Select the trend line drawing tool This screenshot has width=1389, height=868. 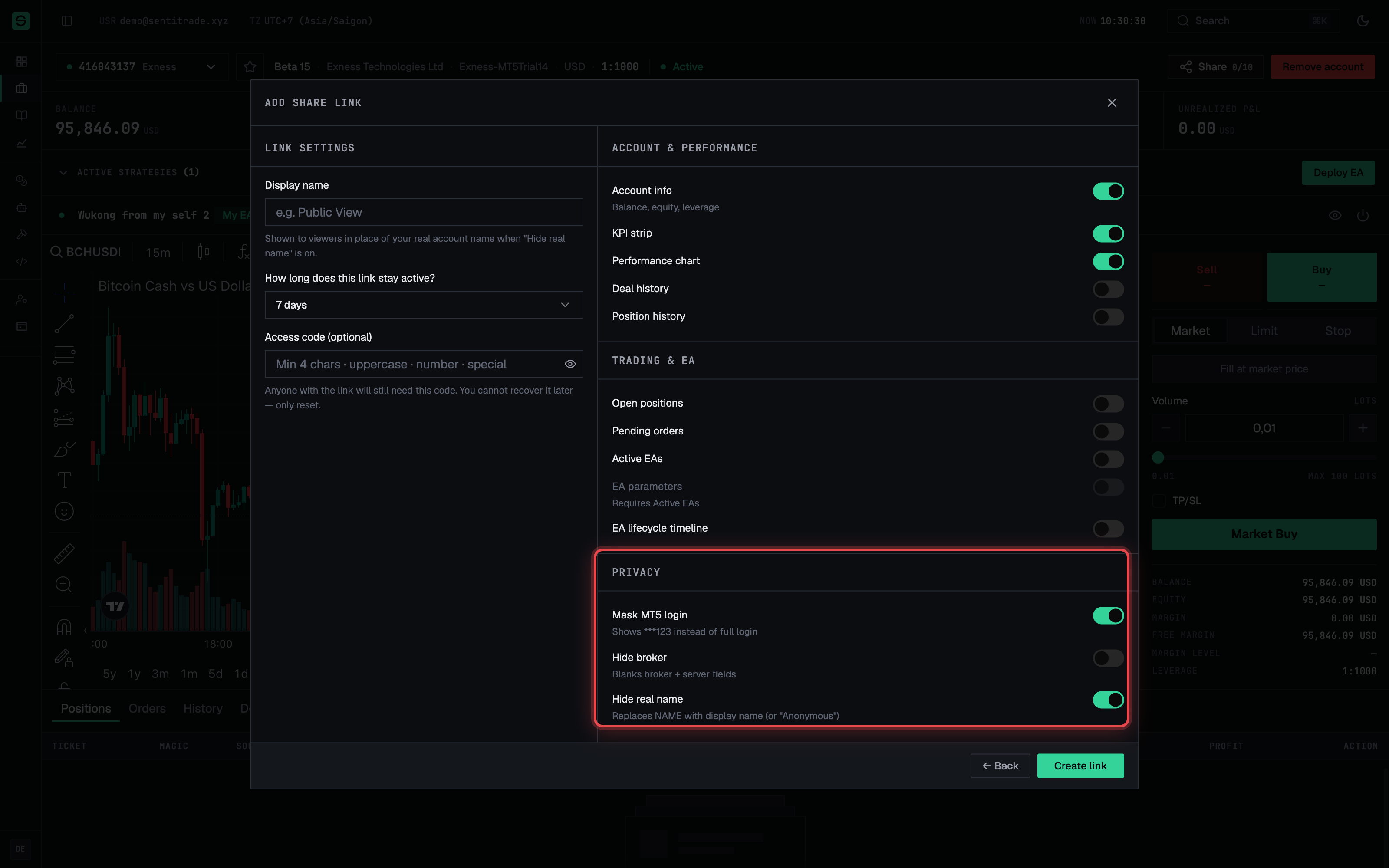tap(64, 323)
